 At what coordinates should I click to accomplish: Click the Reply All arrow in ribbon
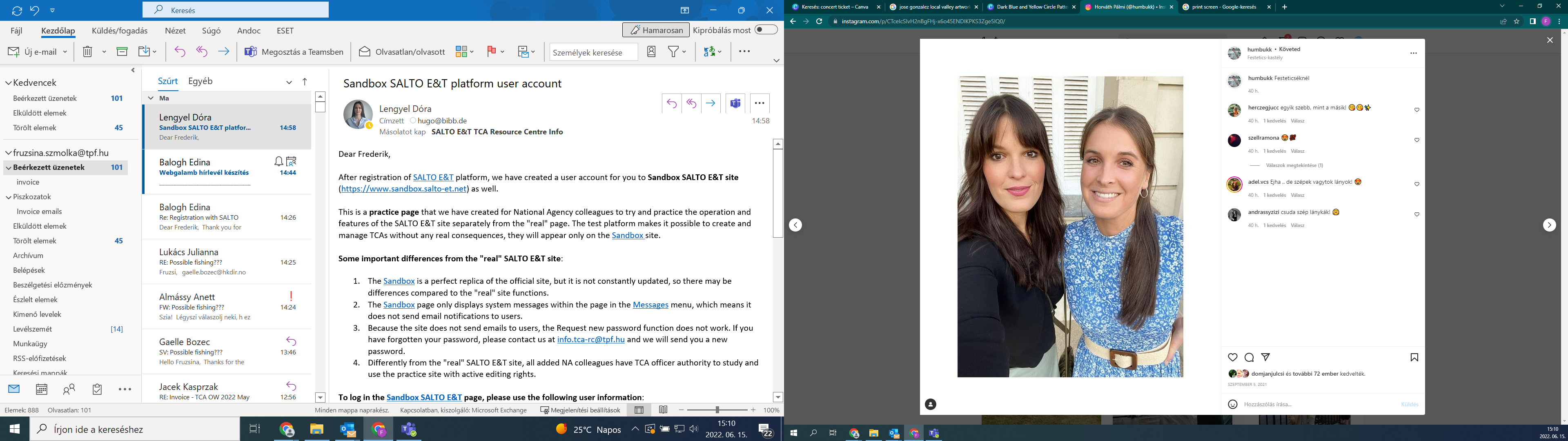click(201, 52)
